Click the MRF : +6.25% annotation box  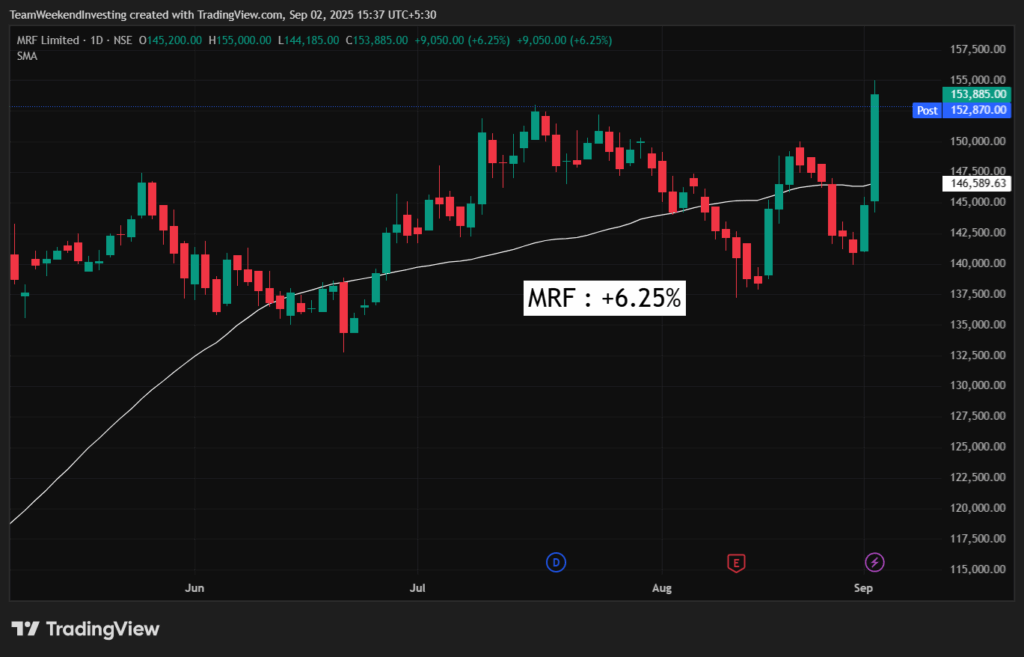pyautogui.click(x=605, y=298)
